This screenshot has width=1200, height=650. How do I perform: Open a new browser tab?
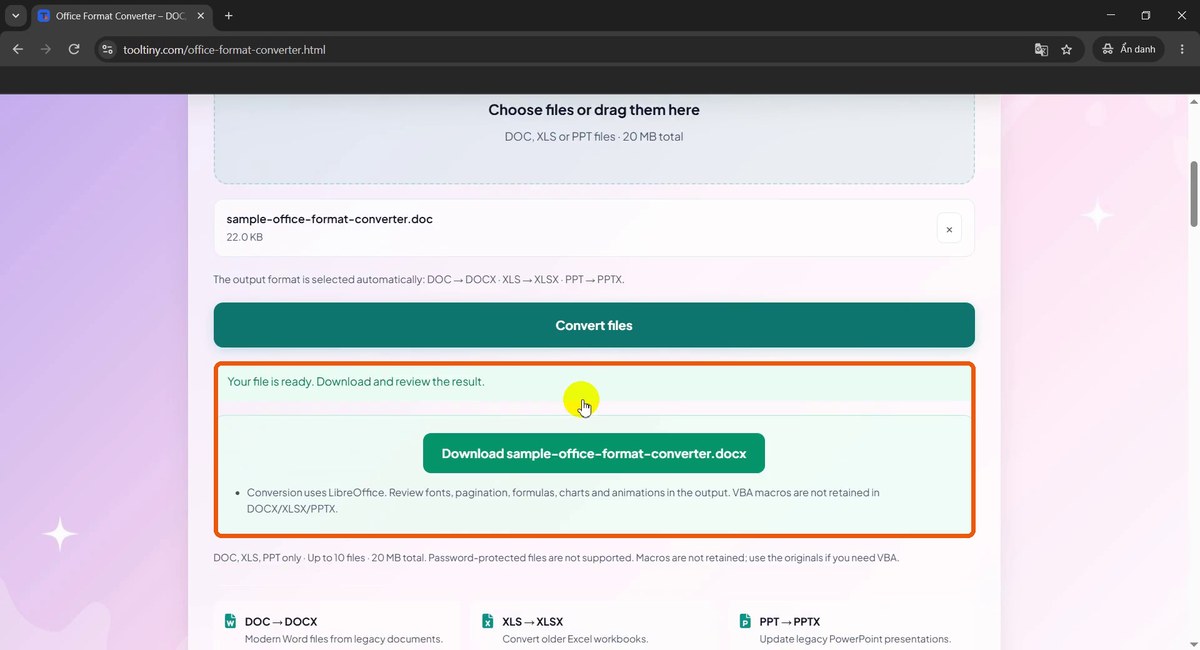[228, 16]
